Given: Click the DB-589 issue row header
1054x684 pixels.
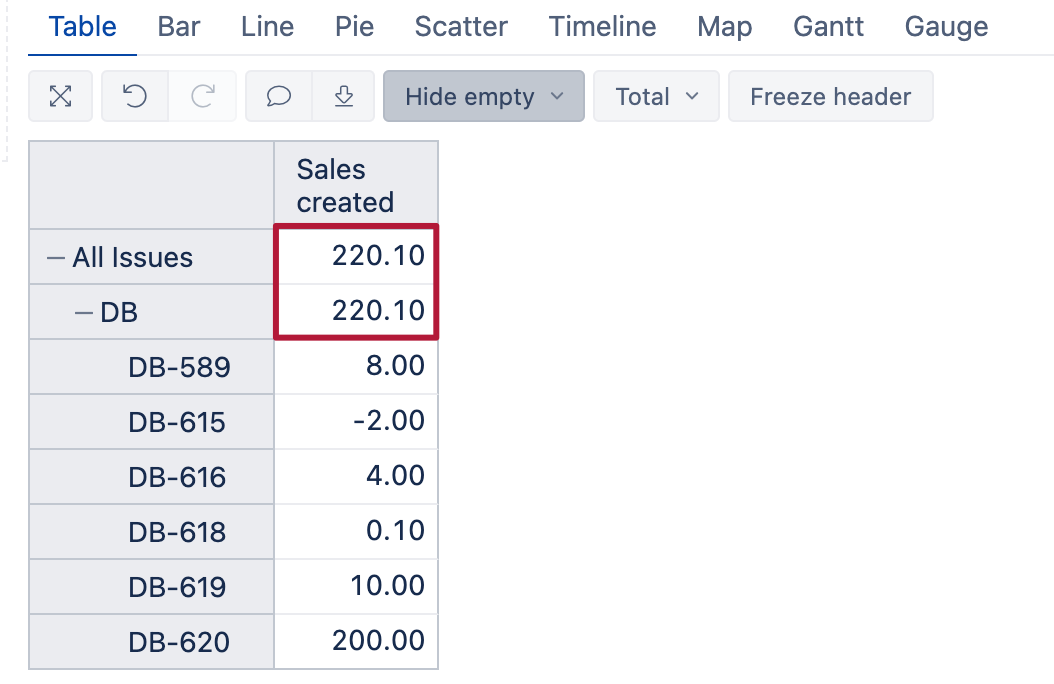Looking at the screenshot, I should 179,368.
